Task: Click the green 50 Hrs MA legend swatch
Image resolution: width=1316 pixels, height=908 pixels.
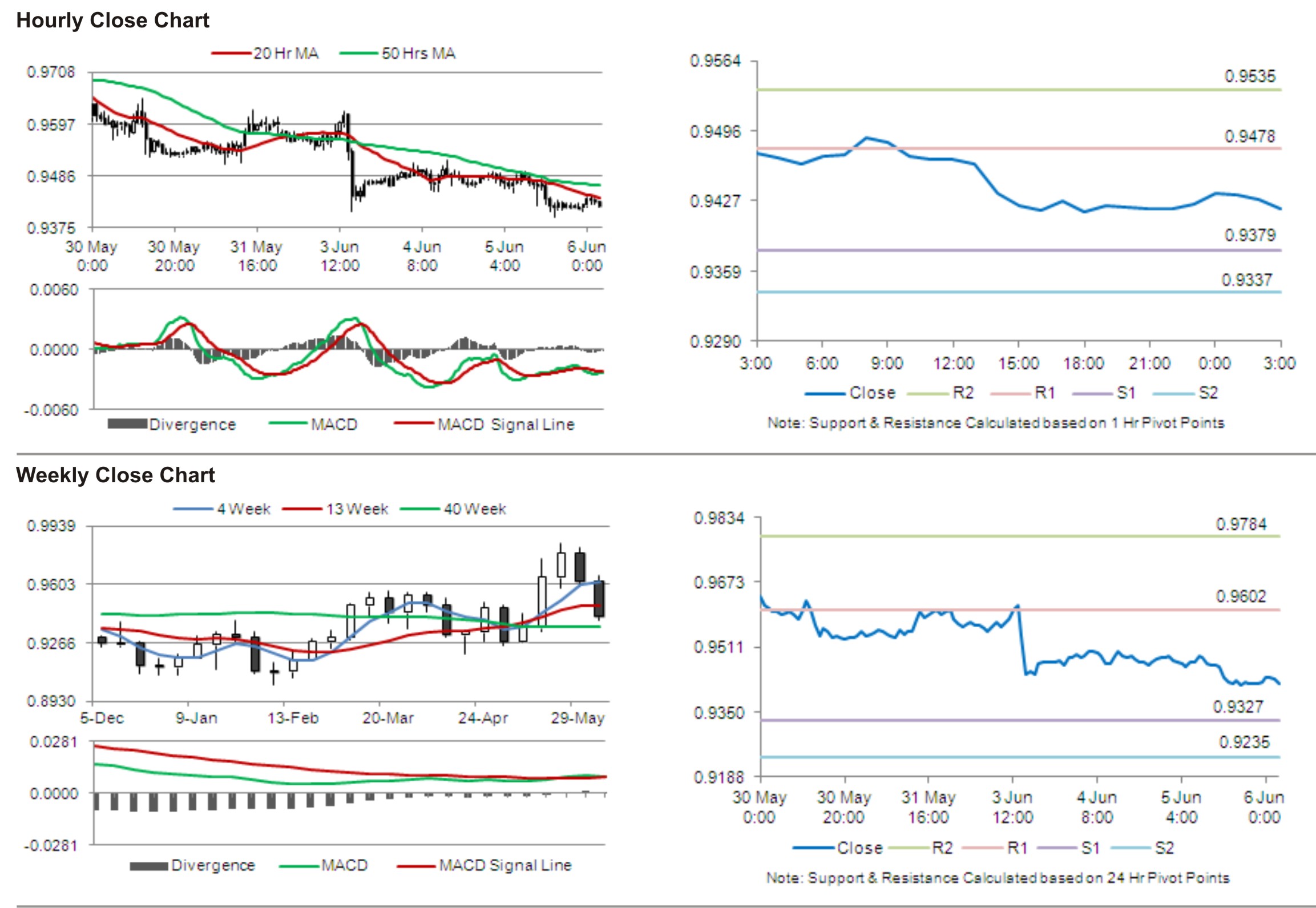Action: coord(359,54)
